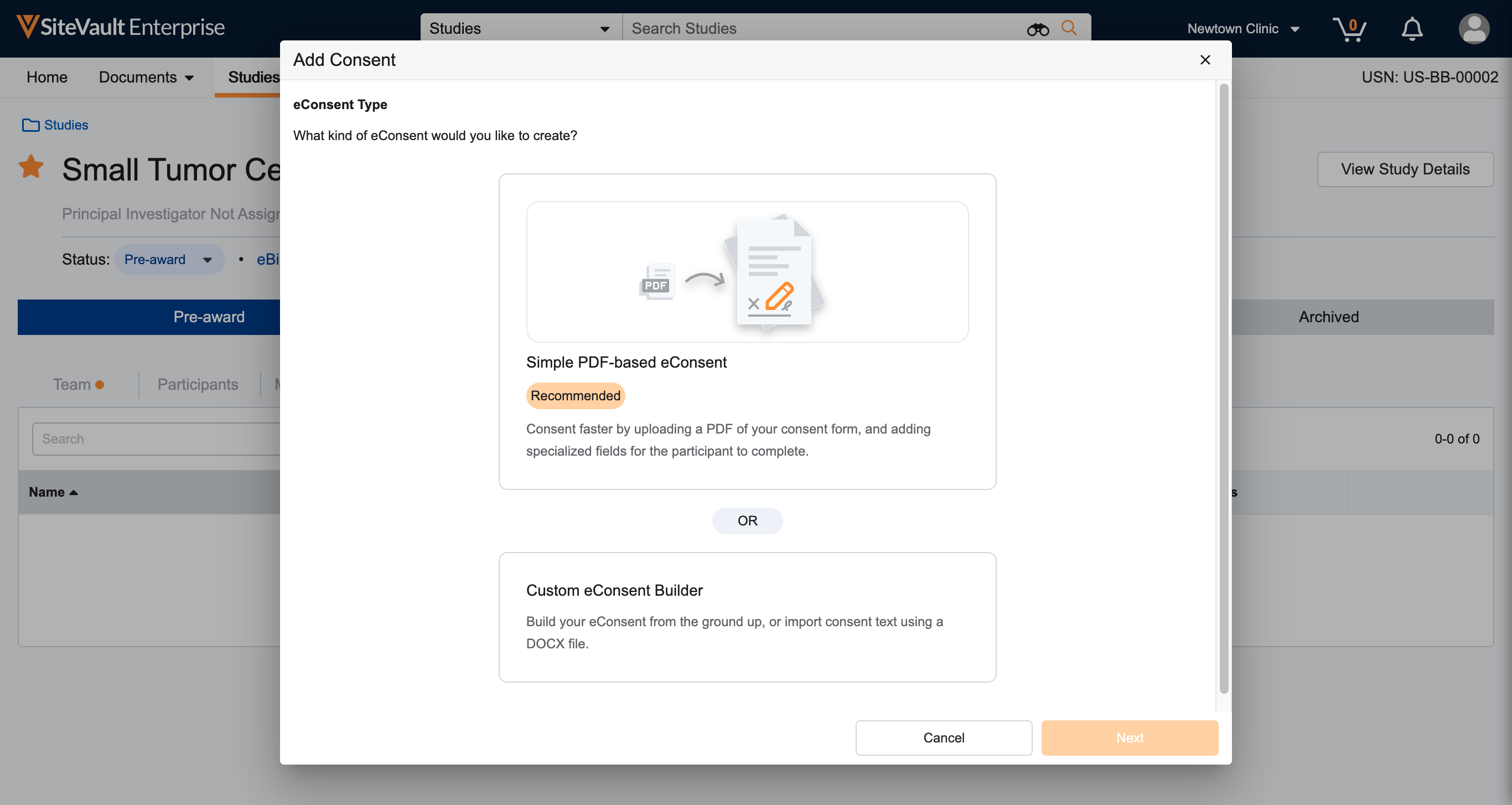Click the binoculars advanced search icon
The width and height of the screenshot is (1512, 805).
[1037, 29]
